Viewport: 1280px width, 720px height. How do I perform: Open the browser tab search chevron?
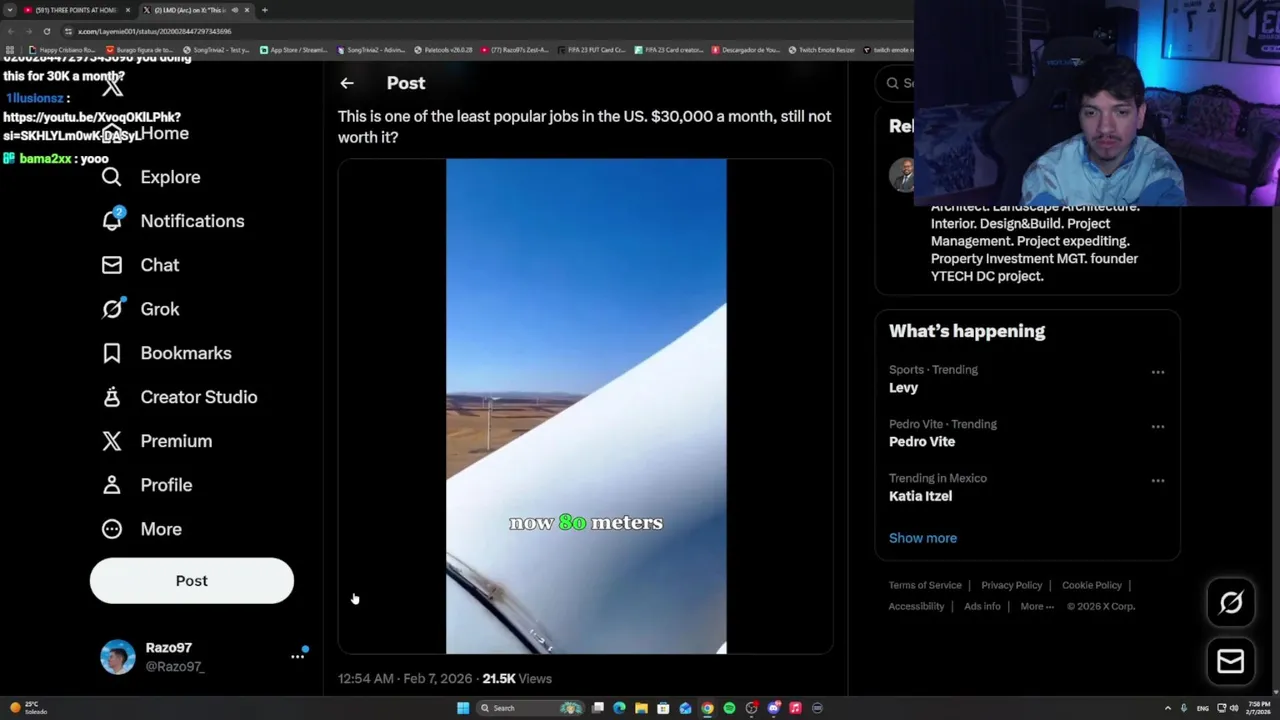pyautogui.click(x=10, y=10)
